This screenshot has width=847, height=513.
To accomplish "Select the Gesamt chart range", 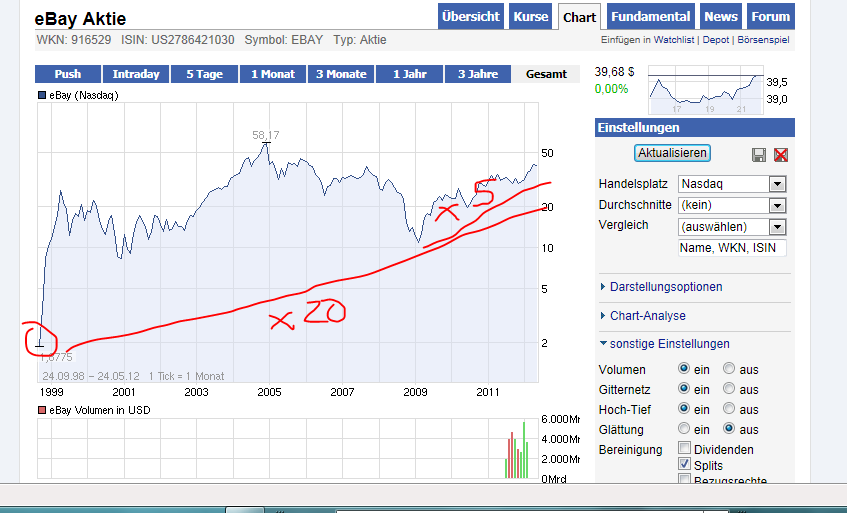I will coord(546,74).
